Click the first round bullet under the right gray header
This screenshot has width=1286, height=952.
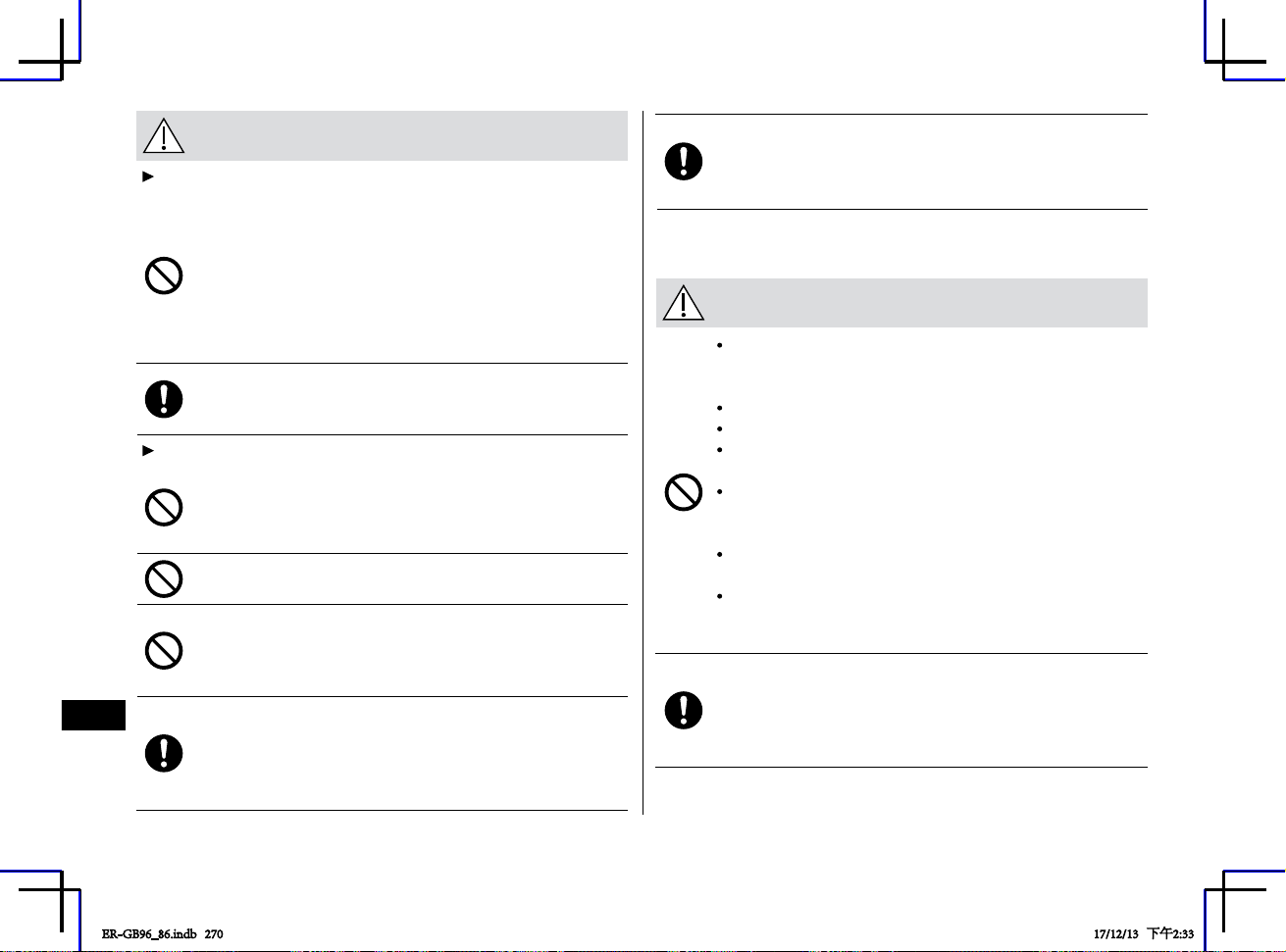pos(720,345)
